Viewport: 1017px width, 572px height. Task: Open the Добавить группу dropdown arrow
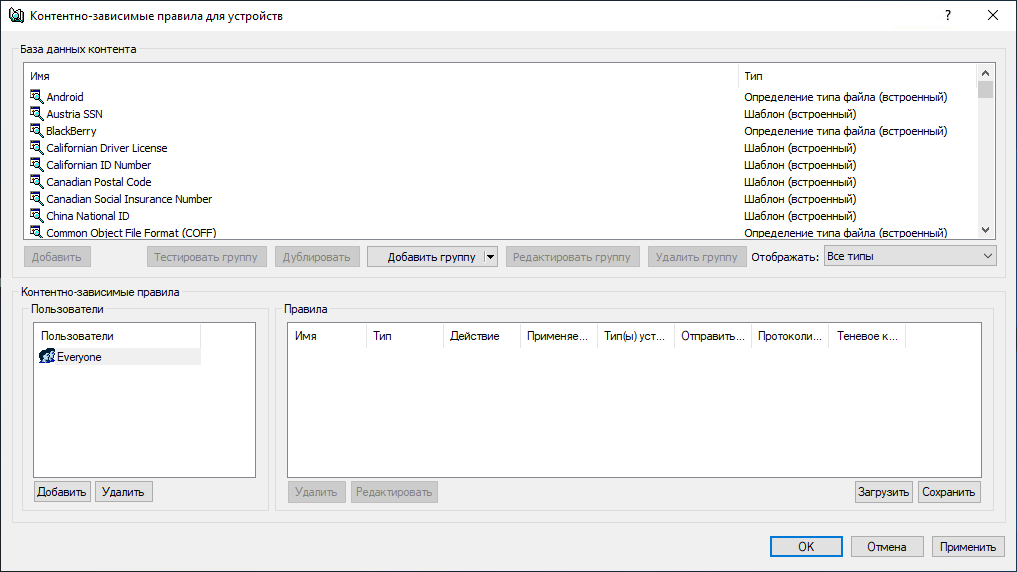[x=490, y=257]
